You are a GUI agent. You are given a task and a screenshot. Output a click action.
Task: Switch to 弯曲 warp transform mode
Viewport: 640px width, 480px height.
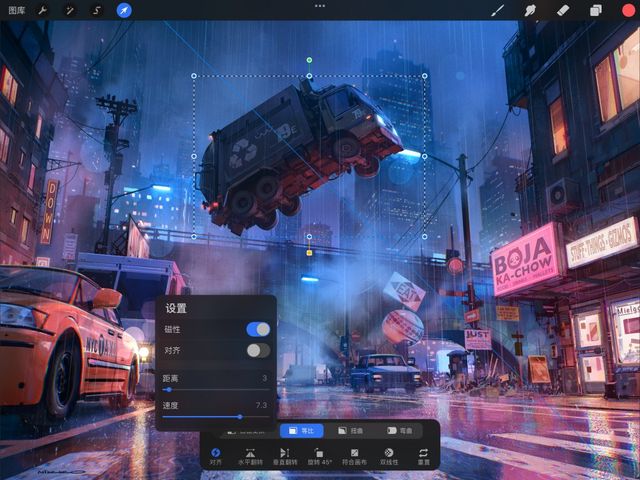[x=400, y=431]
